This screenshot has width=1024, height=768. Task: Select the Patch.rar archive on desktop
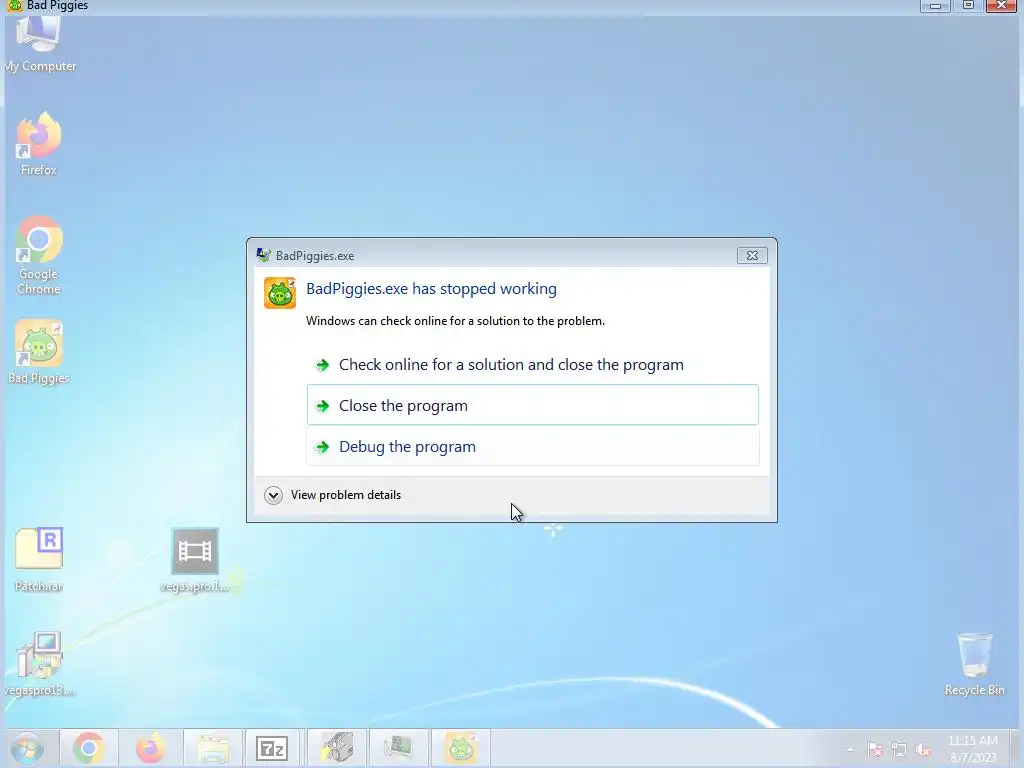tap(39, 560)
